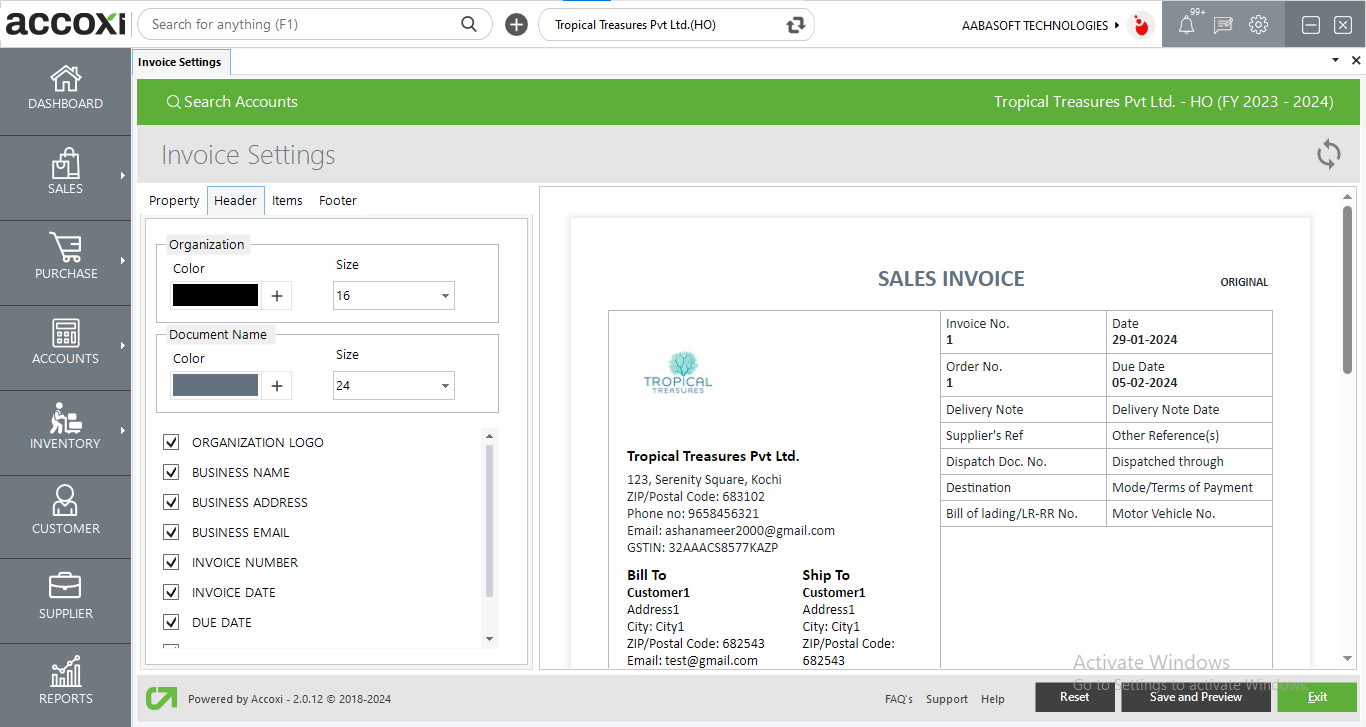Click the black Organization color swatch
This screenshot has width=1366, height=727.
tap(215, 296)
